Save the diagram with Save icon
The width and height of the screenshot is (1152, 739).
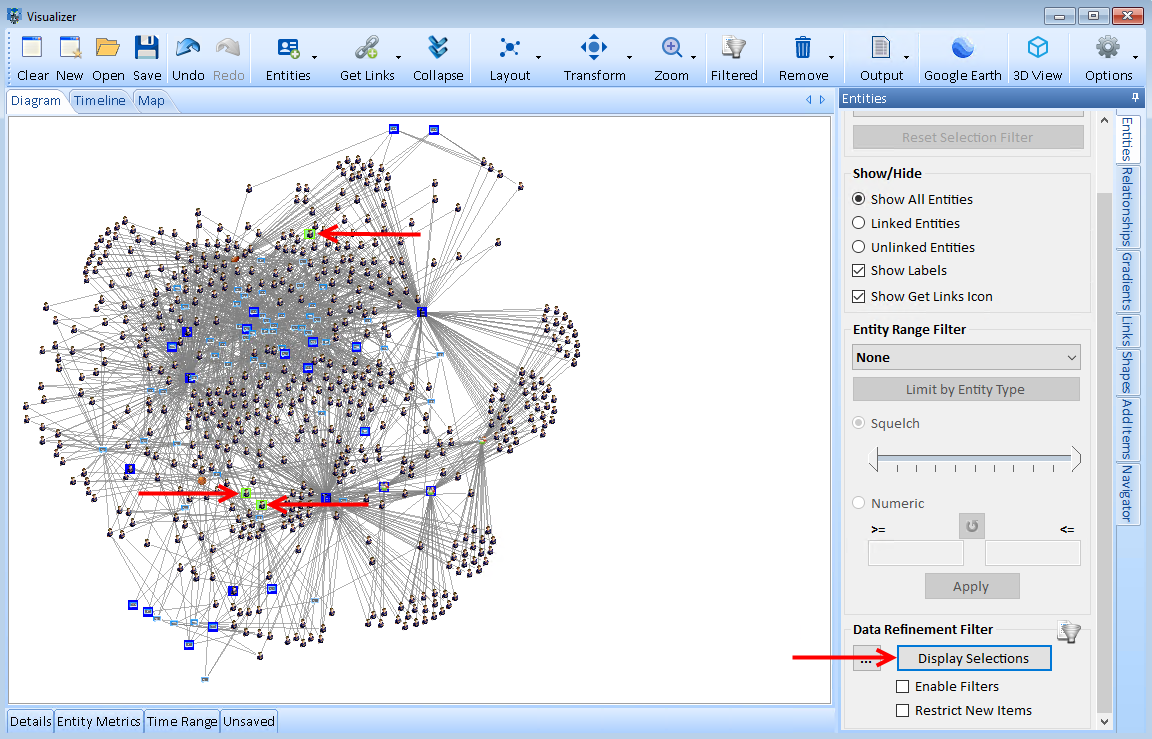click(147, 48)
